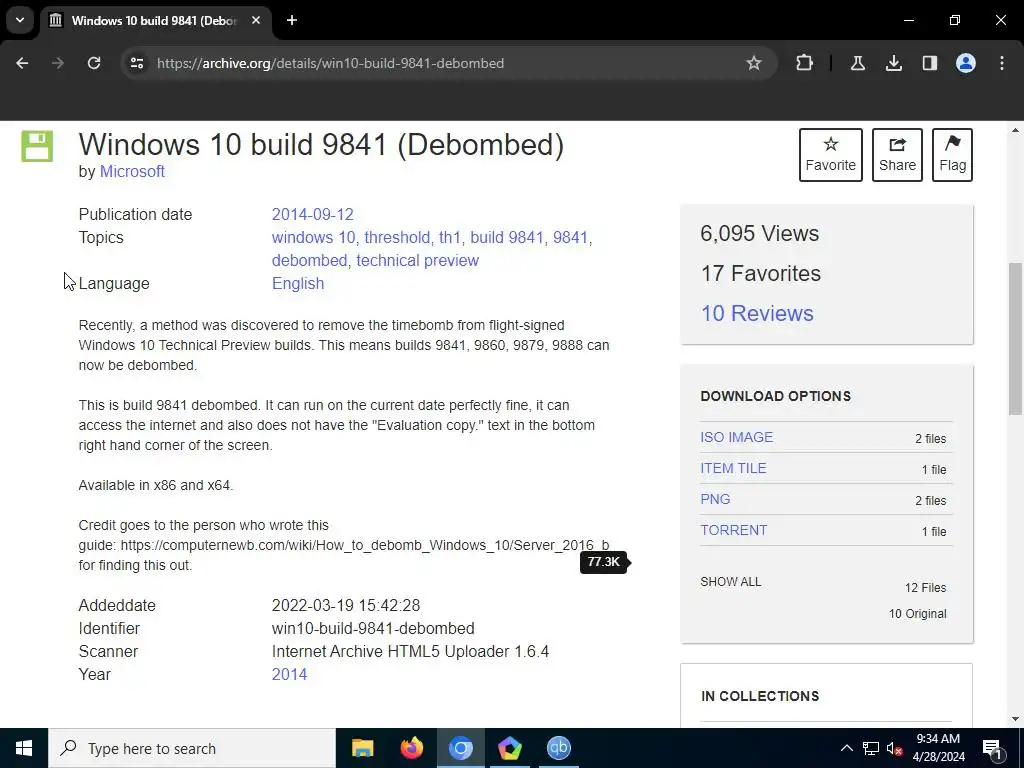Screen dimensions: 1024x768
Task: Click the taskbar search box
Action: click(x=192, y=748)
